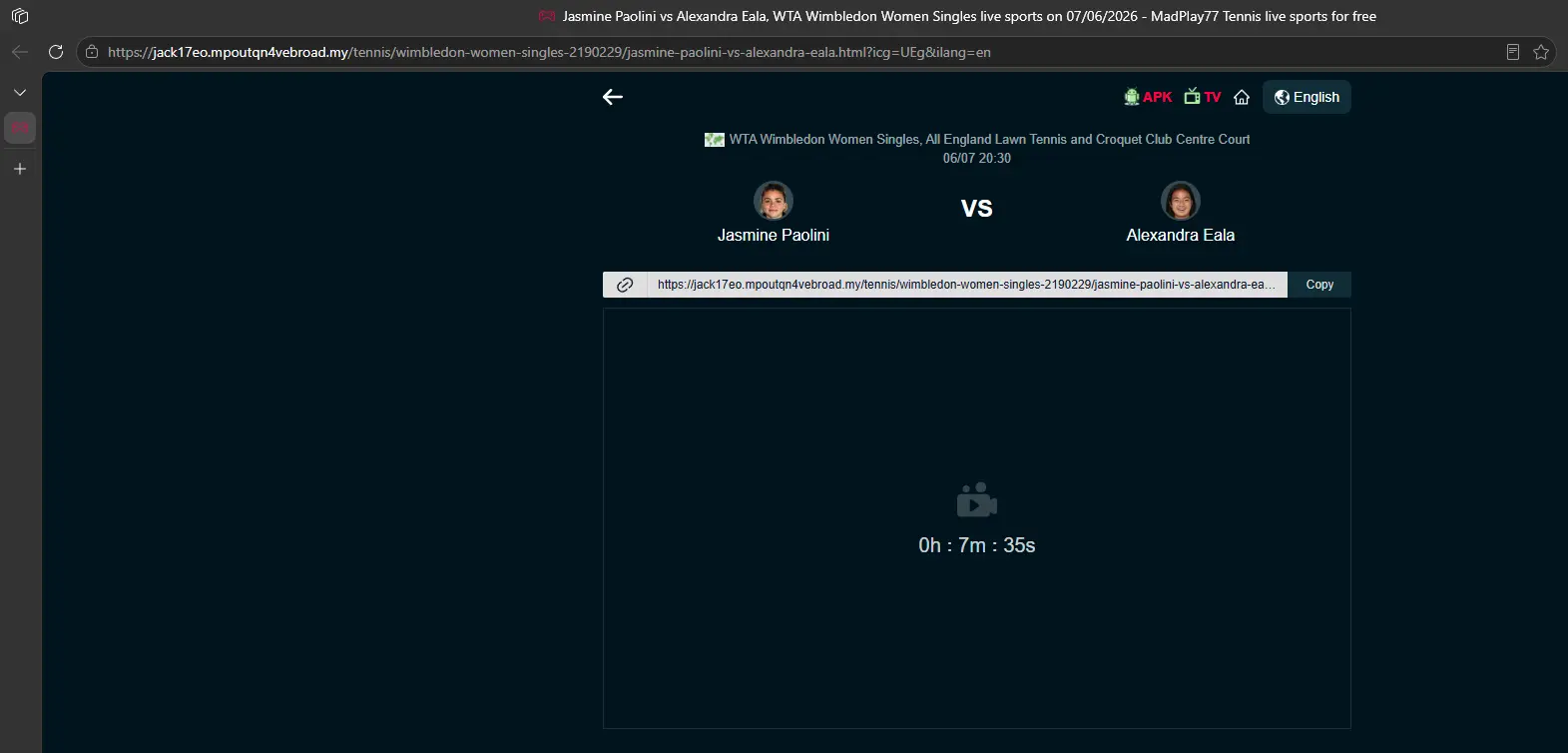Click the browser back navigation arrow
The image size is (1568, 753).
click(20, 52)
